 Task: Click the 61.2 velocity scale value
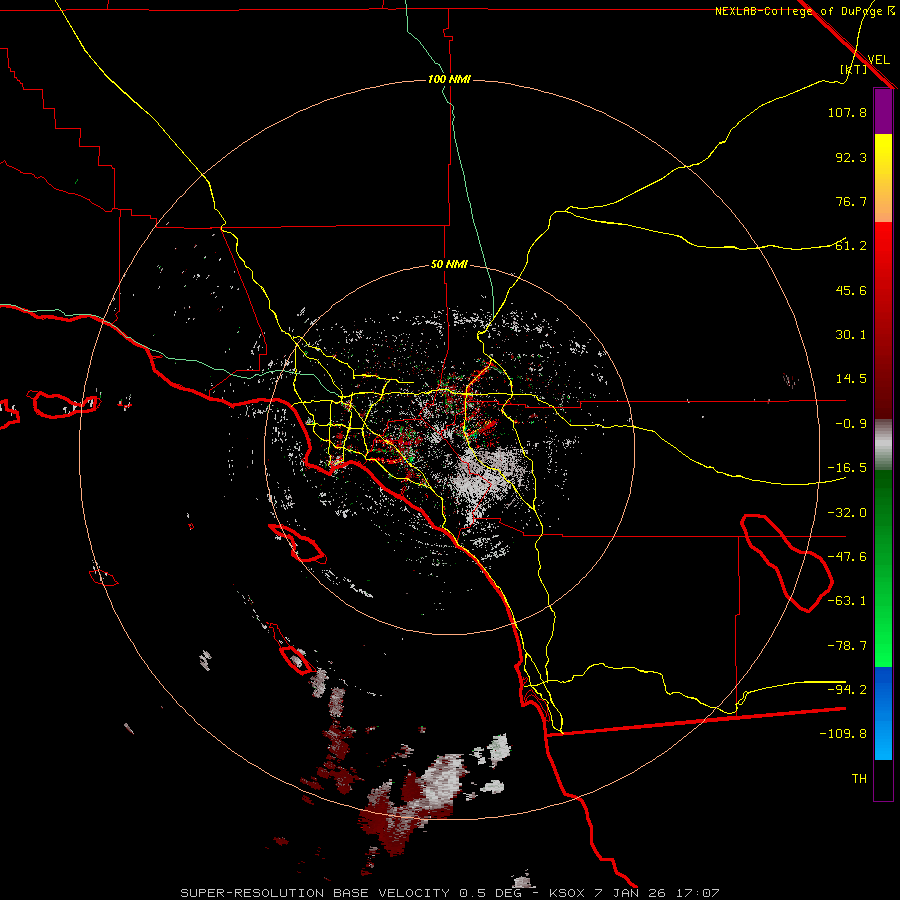tap(851, 246)
